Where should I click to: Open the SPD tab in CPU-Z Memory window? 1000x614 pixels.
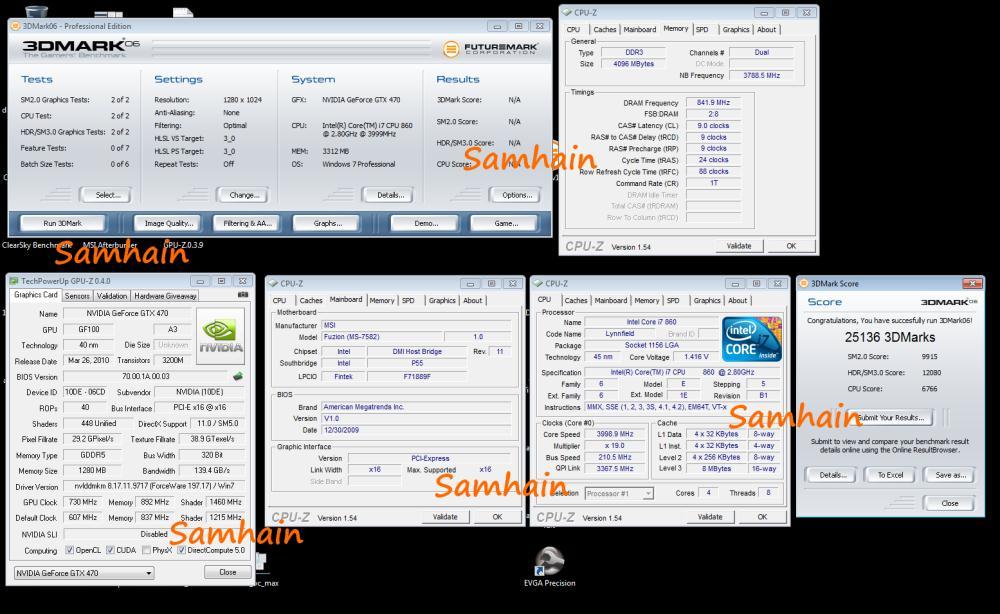[x=702, y=29]
